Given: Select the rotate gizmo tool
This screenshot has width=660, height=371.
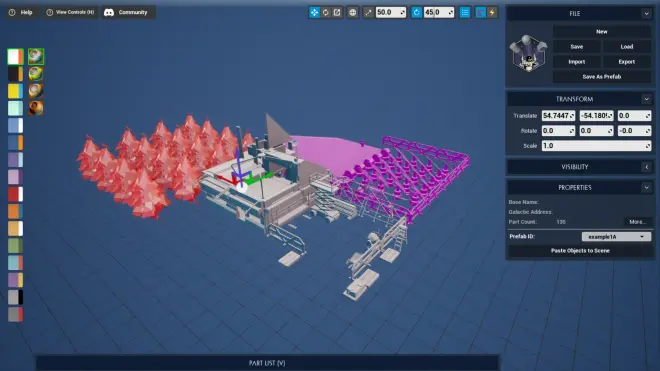Looking at the screenshot, I should click(x=326, y=12).
